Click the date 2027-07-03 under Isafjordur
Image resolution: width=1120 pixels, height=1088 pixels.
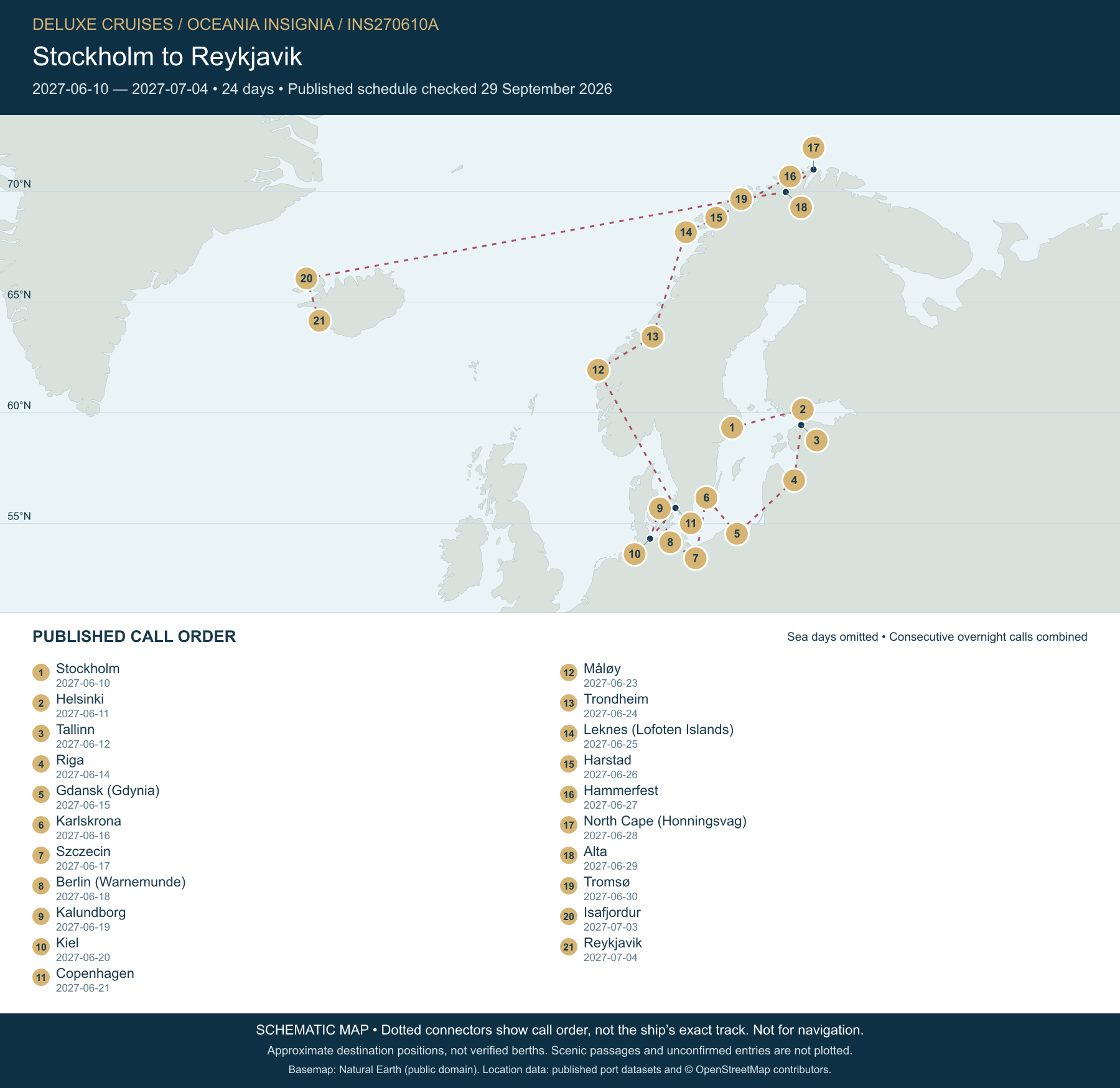click(x=610, y=927)
